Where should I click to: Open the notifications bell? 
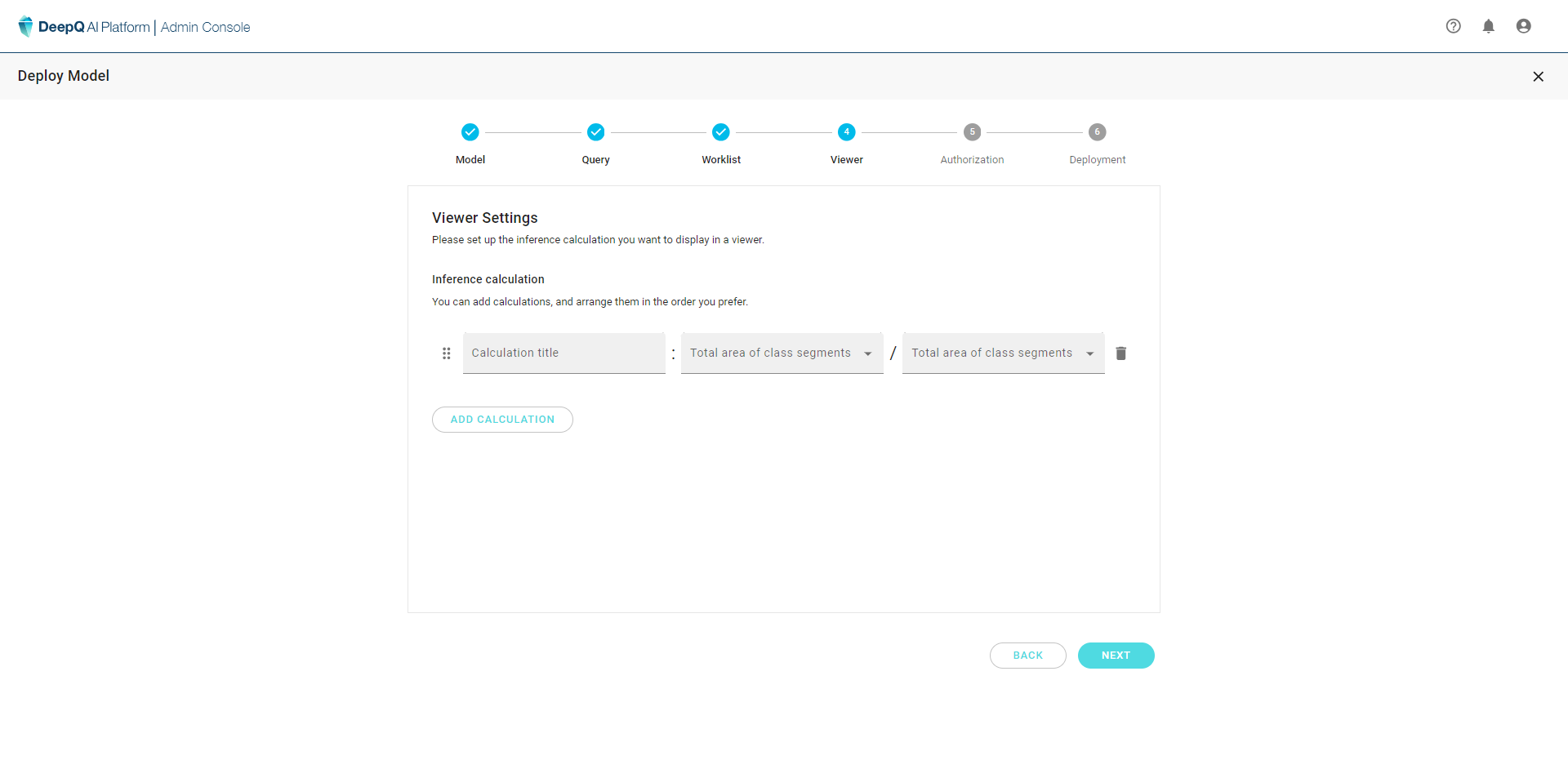click(x=1488, y=26)
